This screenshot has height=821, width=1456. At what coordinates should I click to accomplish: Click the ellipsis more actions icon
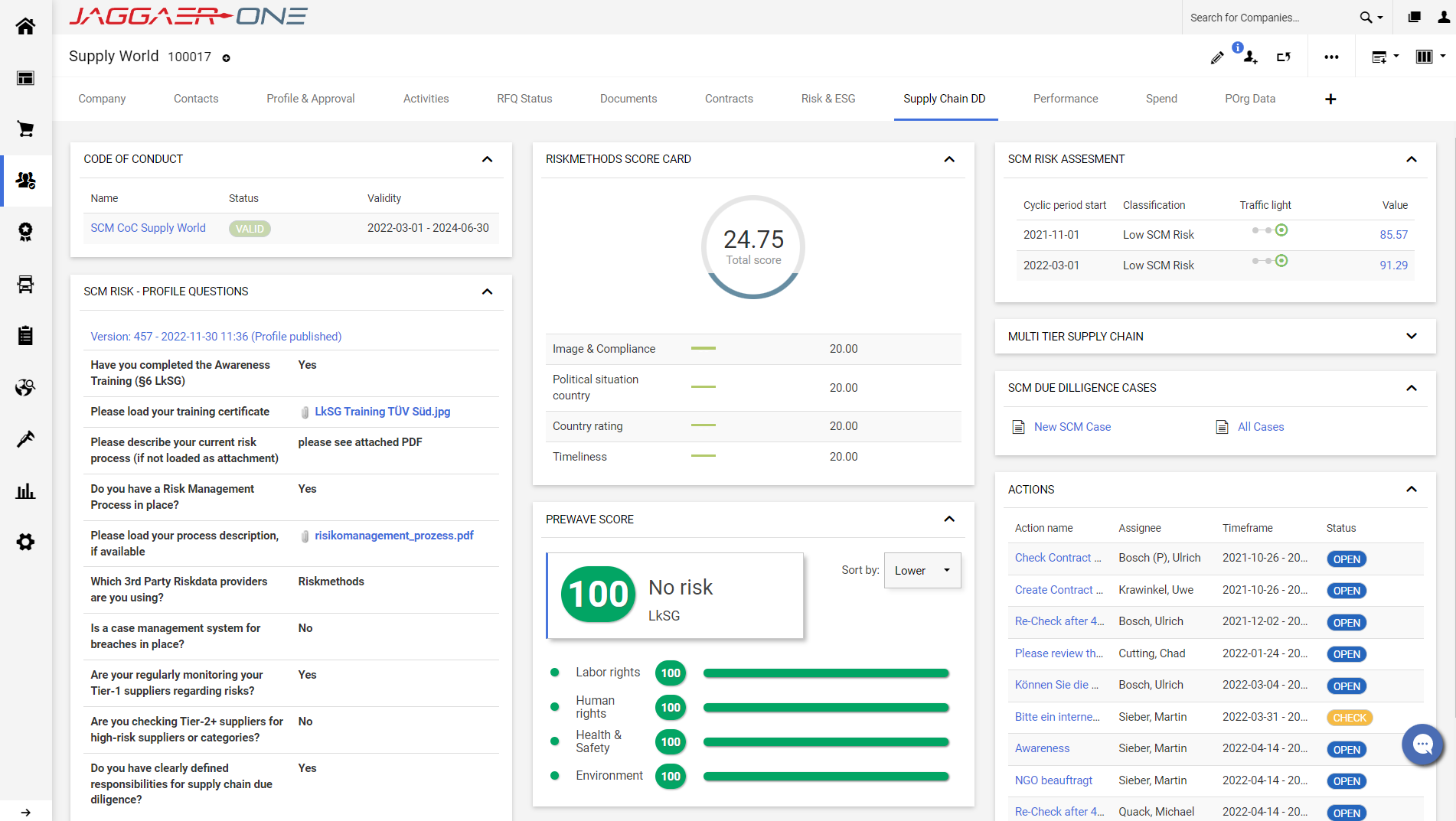(x=1331, y=57)
